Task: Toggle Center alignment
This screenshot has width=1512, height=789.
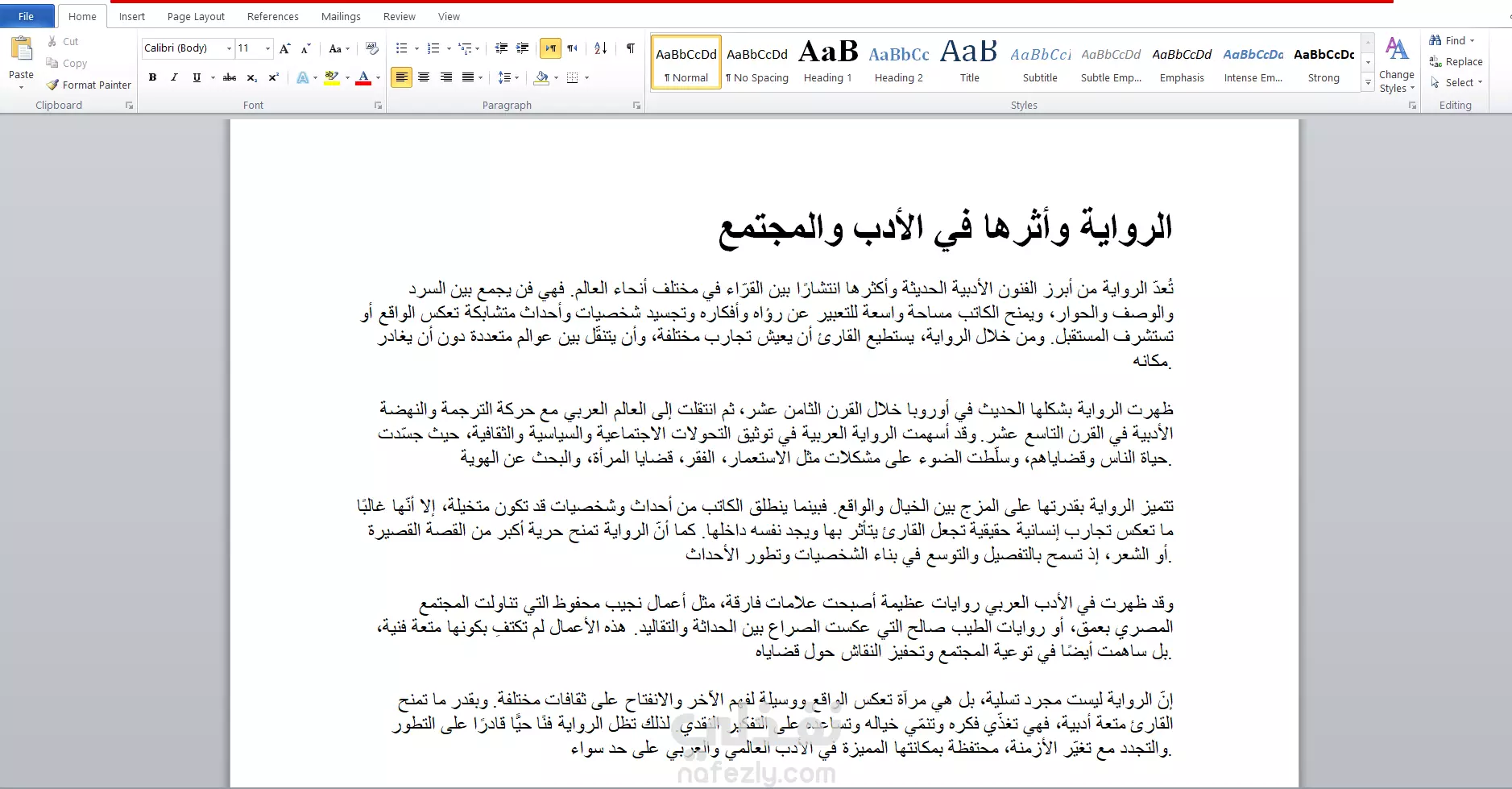Action: (424, 77)
